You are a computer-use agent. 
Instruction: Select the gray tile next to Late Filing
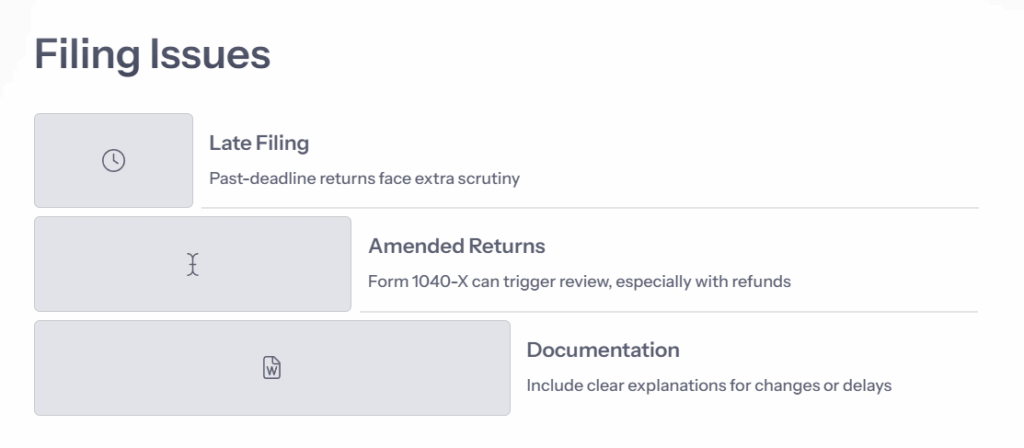(x=114, y=161)
